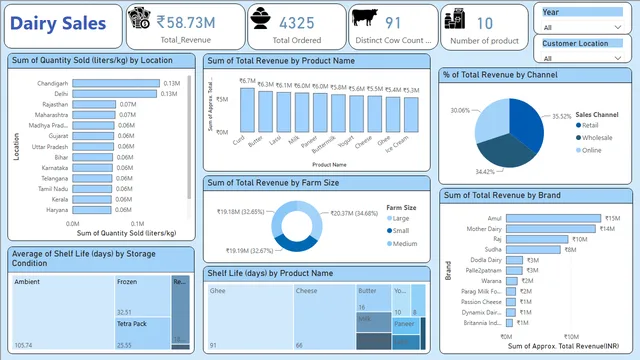
Task: Click the Curd revenue column
Action: click(x=247, y=110)
